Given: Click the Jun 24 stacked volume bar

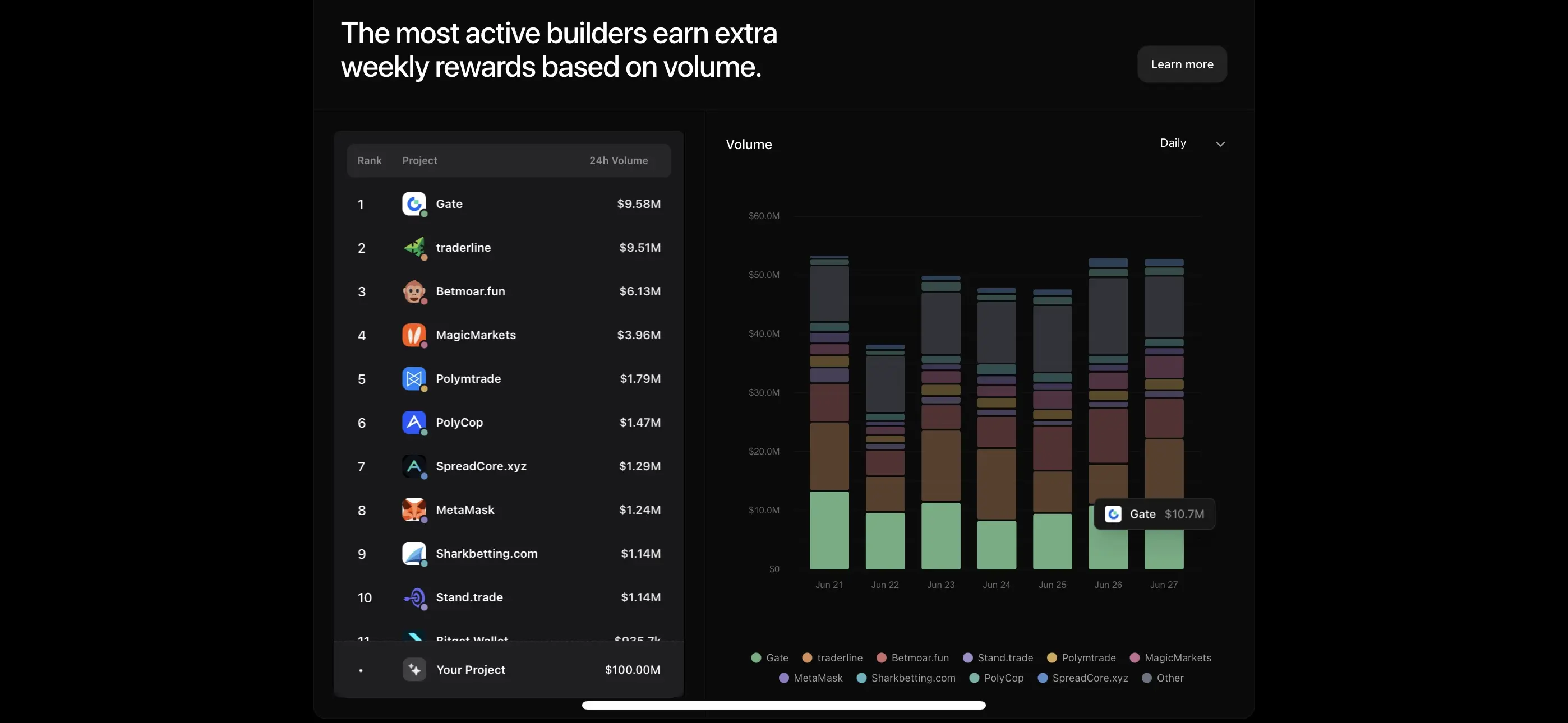Looking at the screenshot, I should 997,428.
